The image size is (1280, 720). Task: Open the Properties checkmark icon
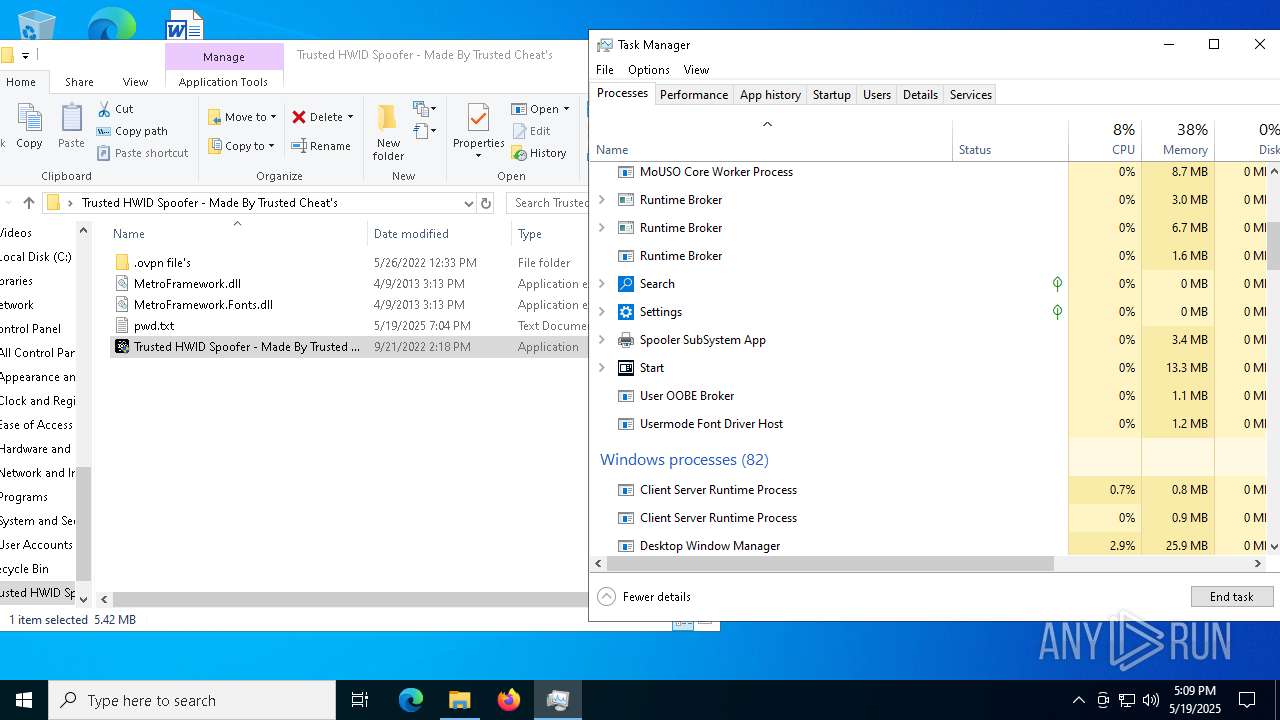(x=478, y=118)
